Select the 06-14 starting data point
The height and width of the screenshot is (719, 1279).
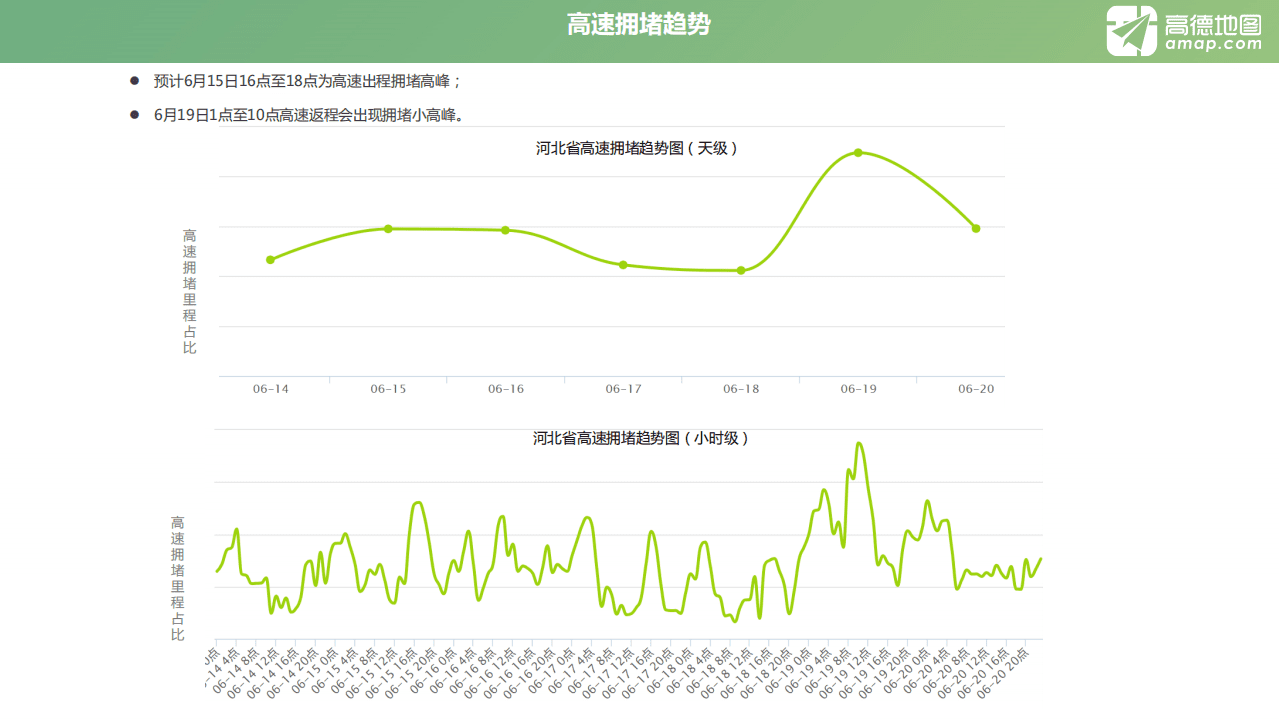pos(270,259)
